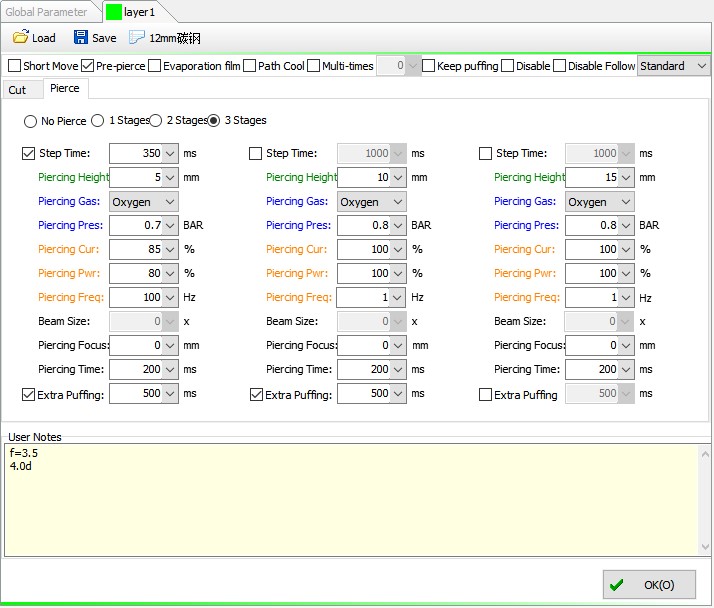The width and height of the screenshot is (714, 608).
Task: Enable second stage Step Time checkbox
Action: coord(255,153)
